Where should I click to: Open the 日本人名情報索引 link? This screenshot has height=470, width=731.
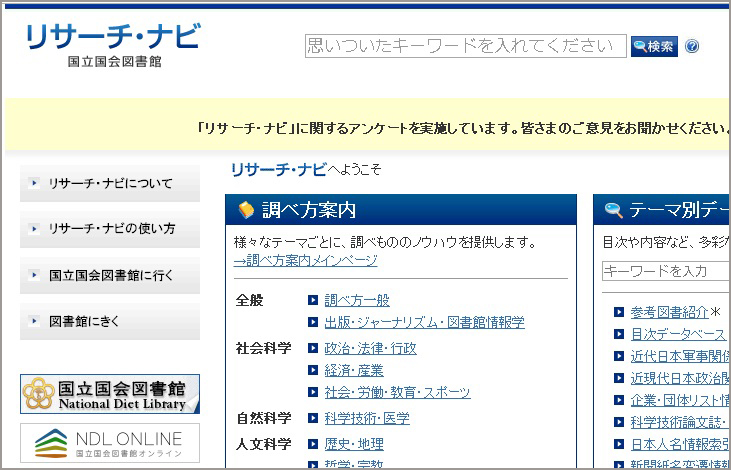point(680,443)
